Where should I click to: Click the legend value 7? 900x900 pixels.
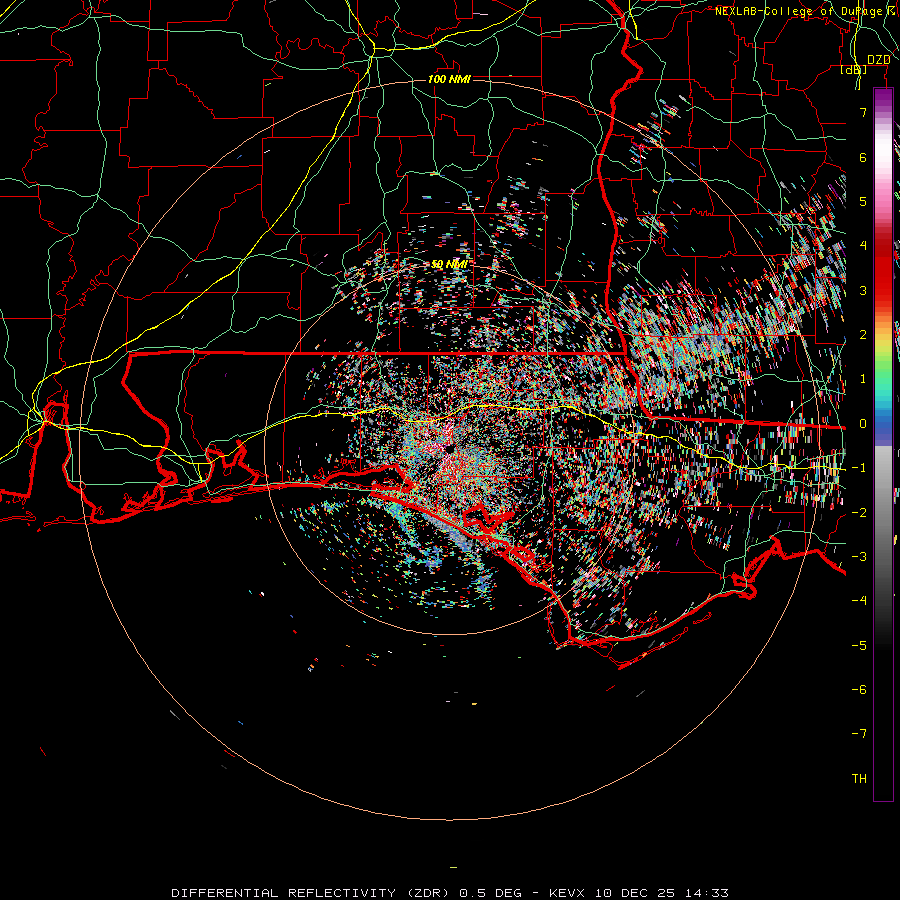pyautogui.click(x=863, y=112)
